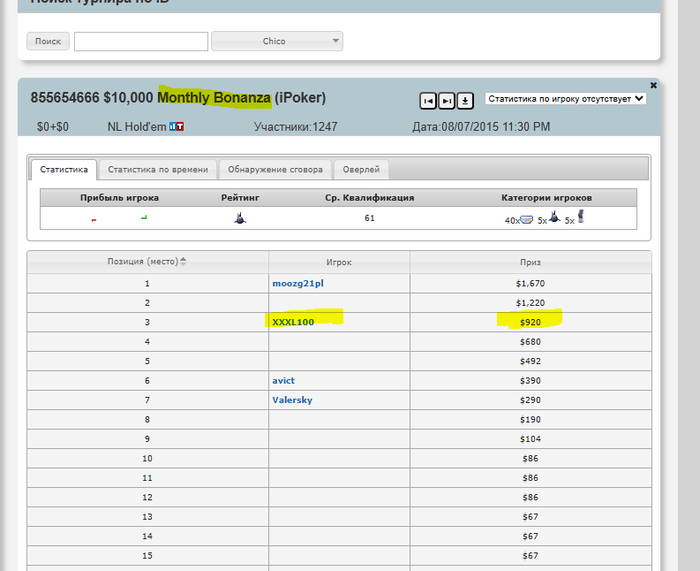Click the Прибыль игрока header
The height and width of the screenshot is (571, 700).
120,198
